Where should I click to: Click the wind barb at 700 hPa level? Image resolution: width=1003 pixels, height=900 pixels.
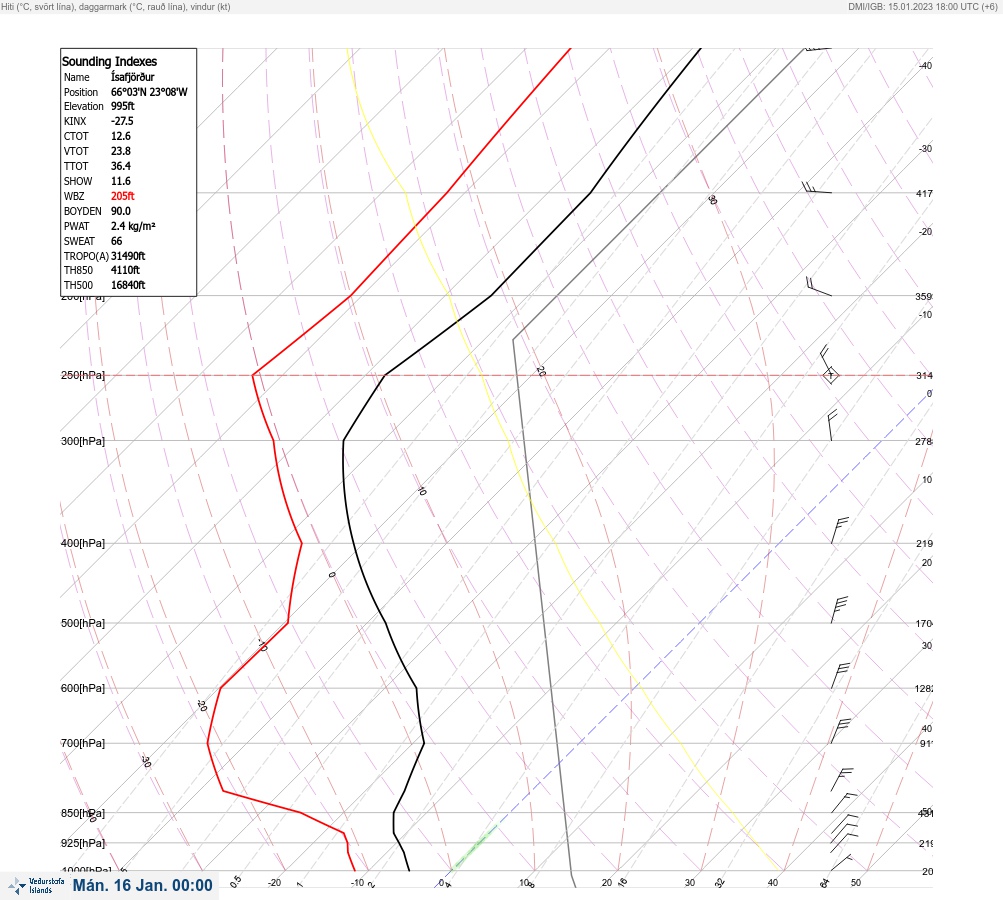(x=841, y=730)
